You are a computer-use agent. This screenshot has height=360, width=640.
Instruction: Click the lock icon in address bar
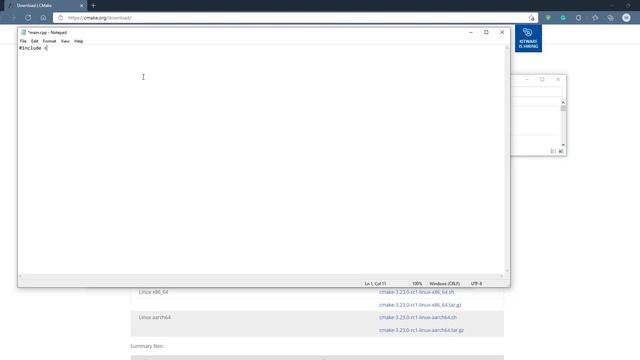point(60,18)
